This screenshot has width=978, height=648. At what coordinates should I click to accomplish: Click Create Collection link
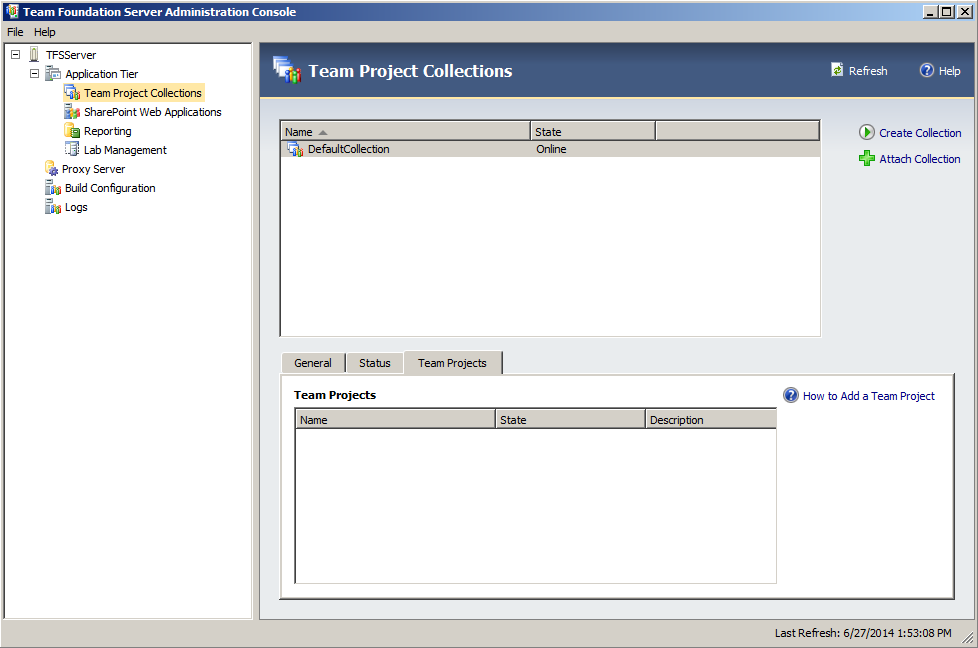point(920,133)
